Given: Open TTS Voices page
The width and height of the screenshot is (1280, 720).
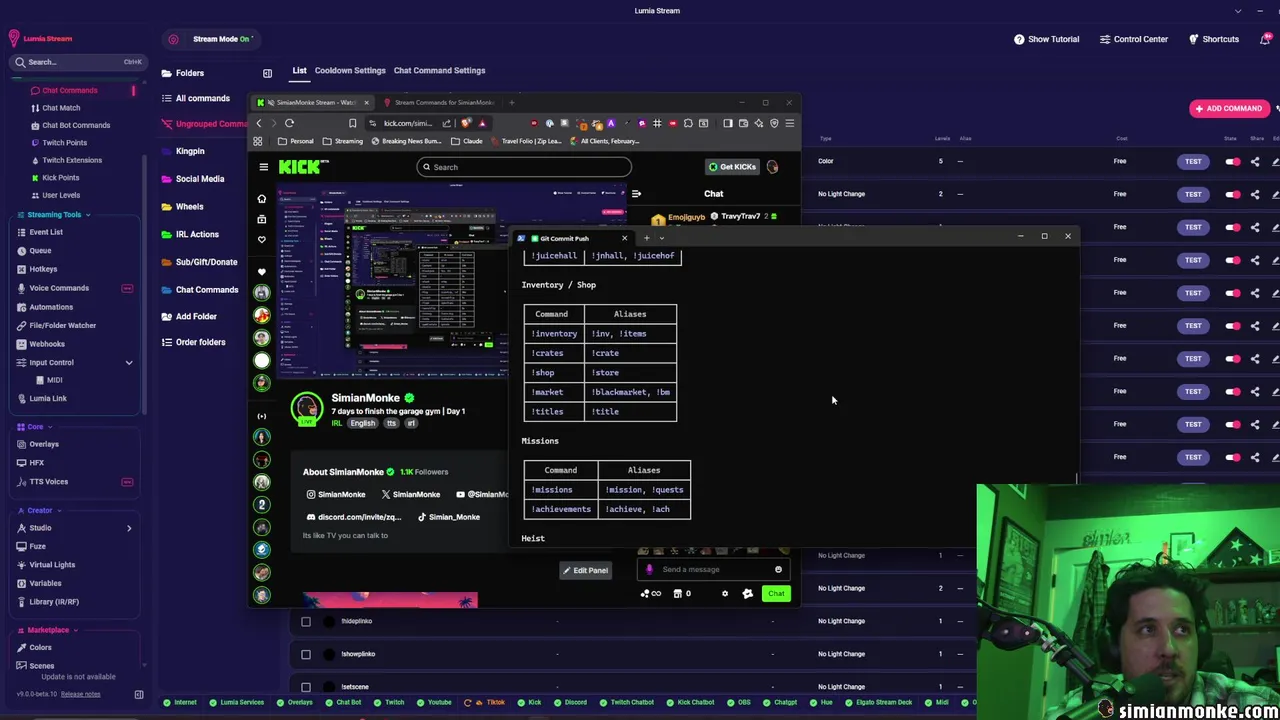Looking at the screenshot, I should pyautogui.click(x=48, y=481).
